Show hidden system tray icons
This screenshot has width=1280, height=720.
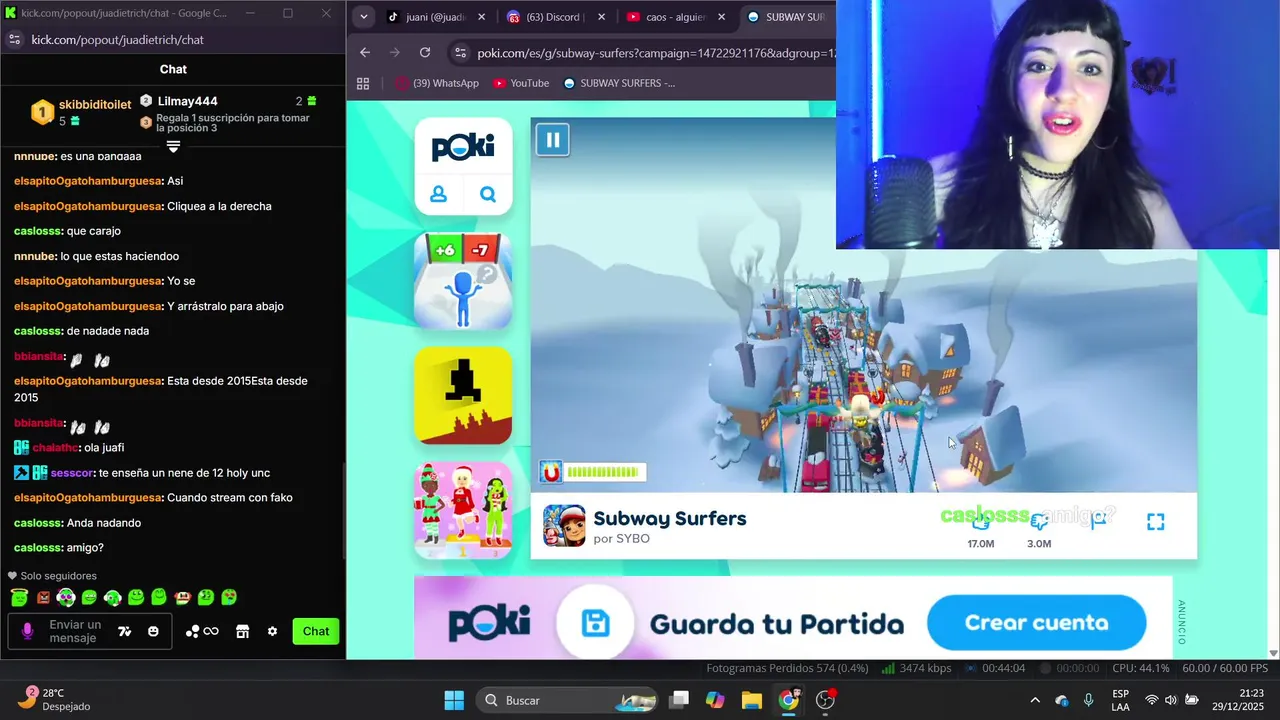click(1034, 700)
